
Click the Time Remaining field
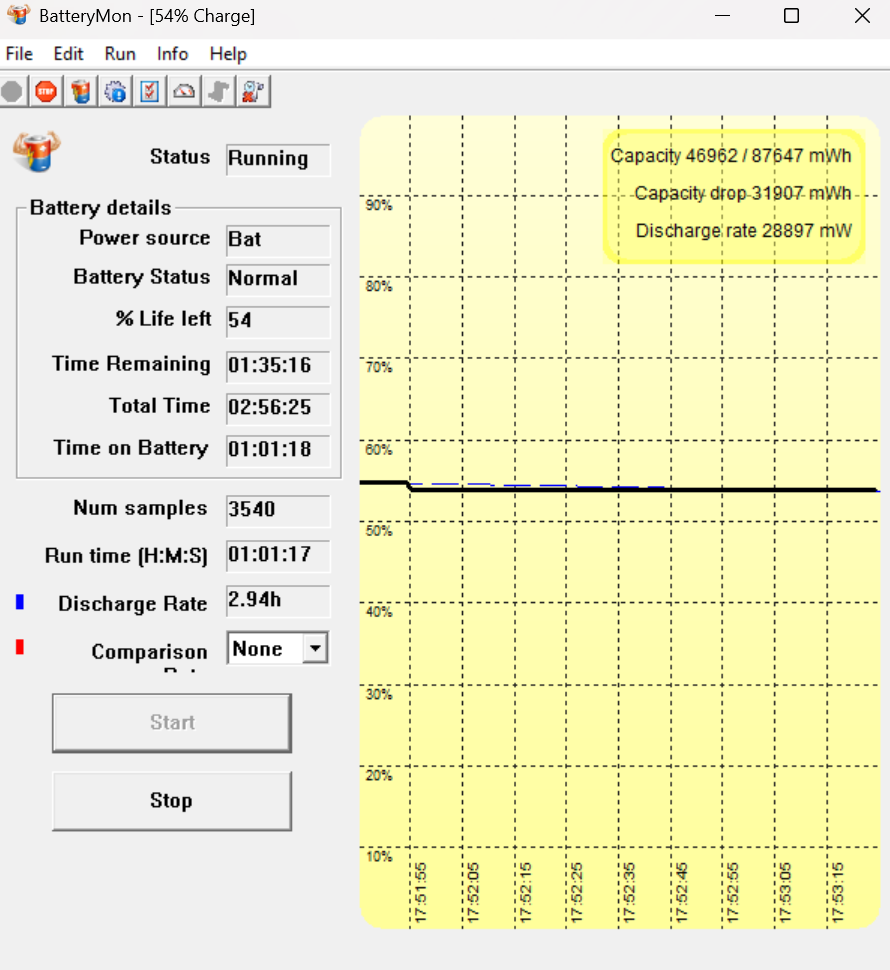click(x=277, y=366)
